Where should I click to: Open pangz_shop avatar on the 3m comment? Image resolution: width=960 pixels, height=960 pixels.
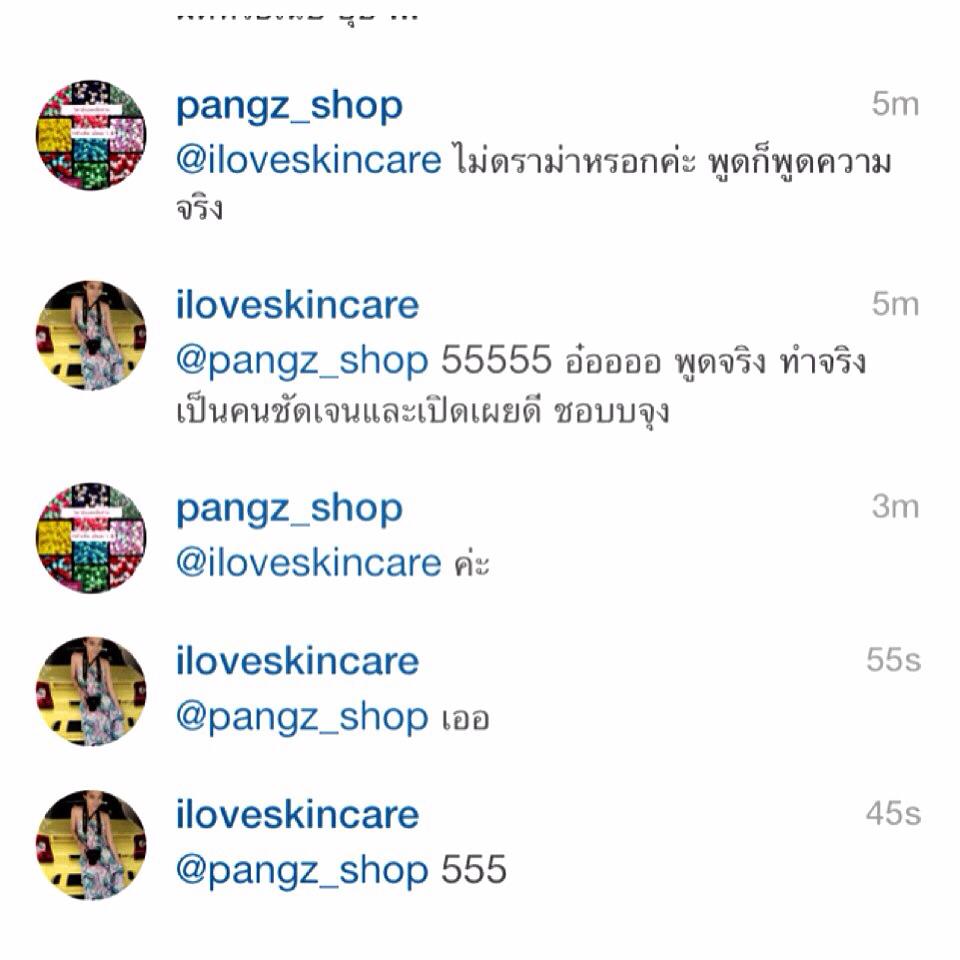click(x=91, y=538)
